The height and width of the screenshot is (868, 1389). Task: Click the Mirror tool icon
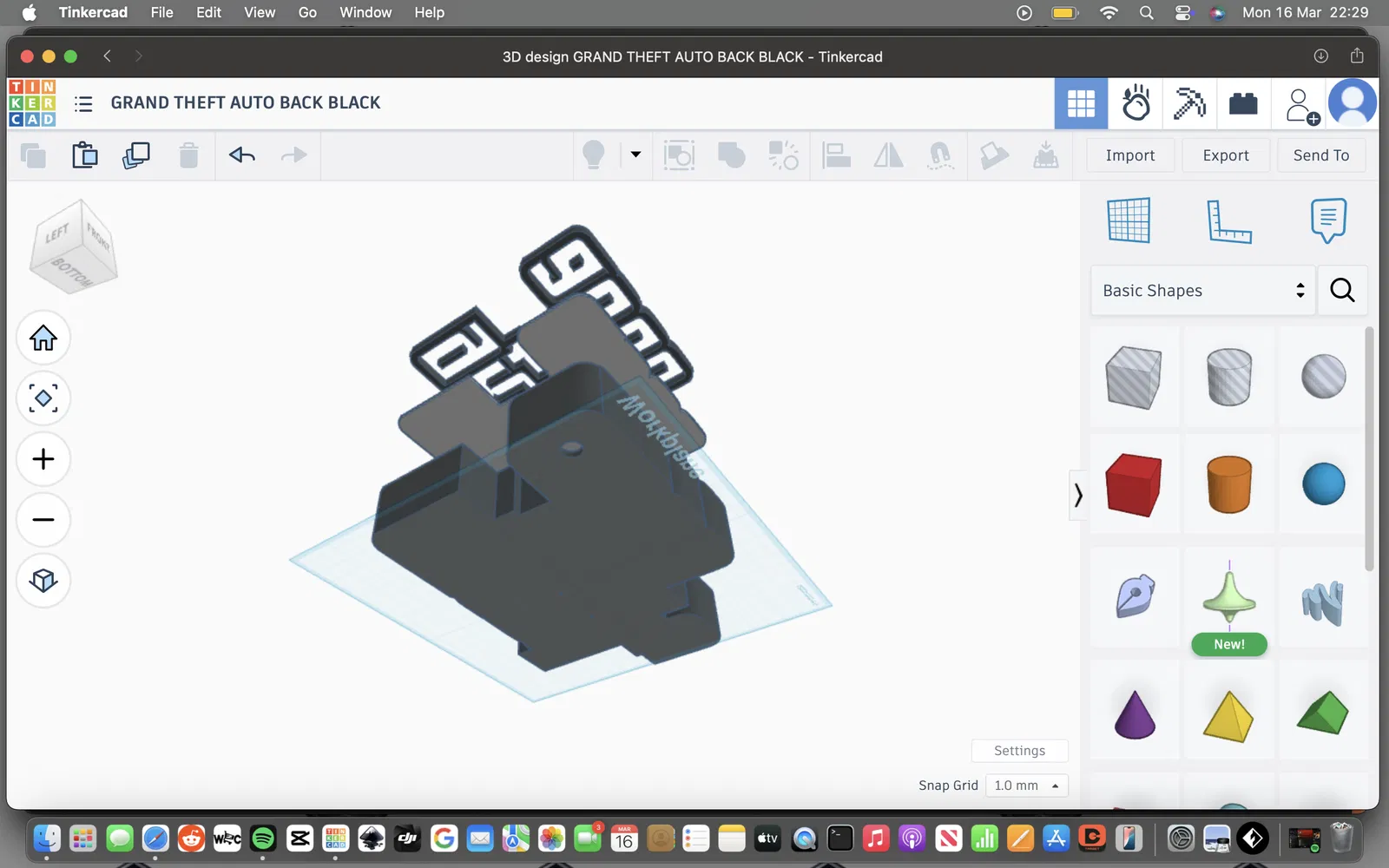click(888, 155)
